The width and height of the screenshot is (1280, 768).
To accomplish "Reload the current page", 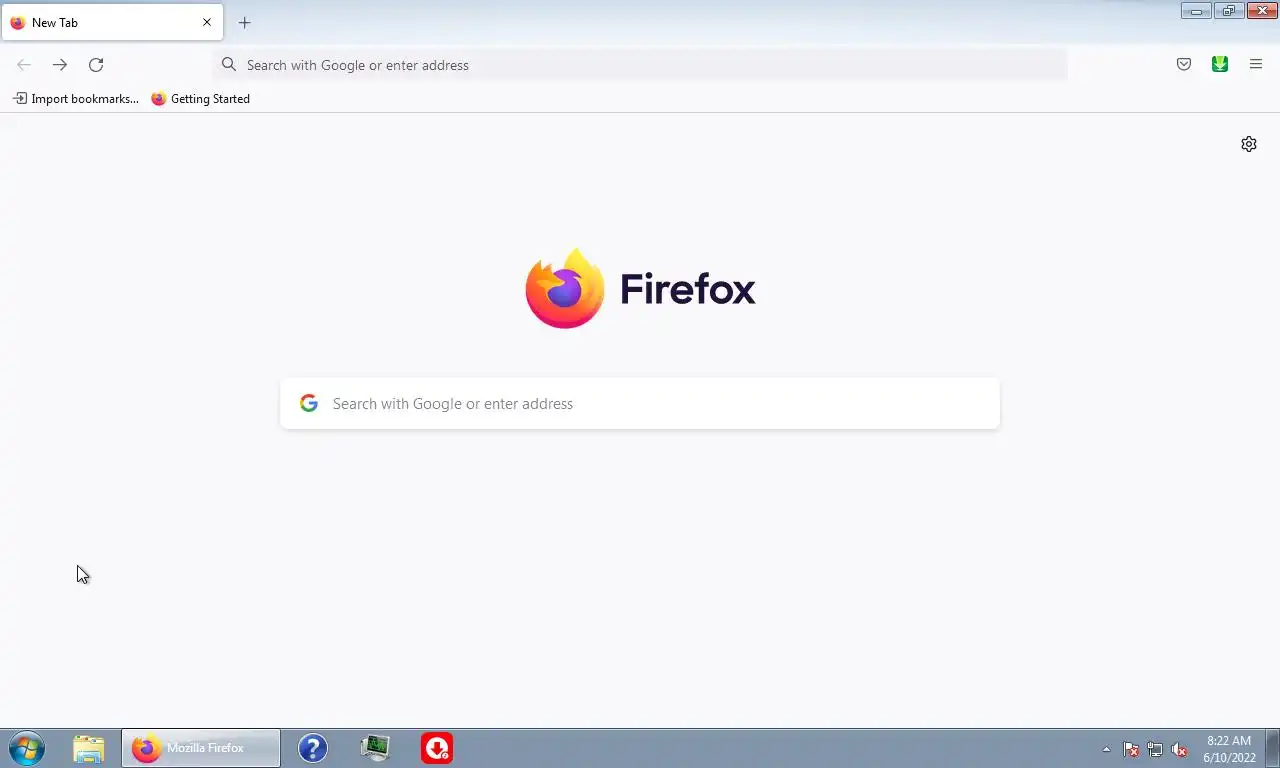I will (96, 65).
